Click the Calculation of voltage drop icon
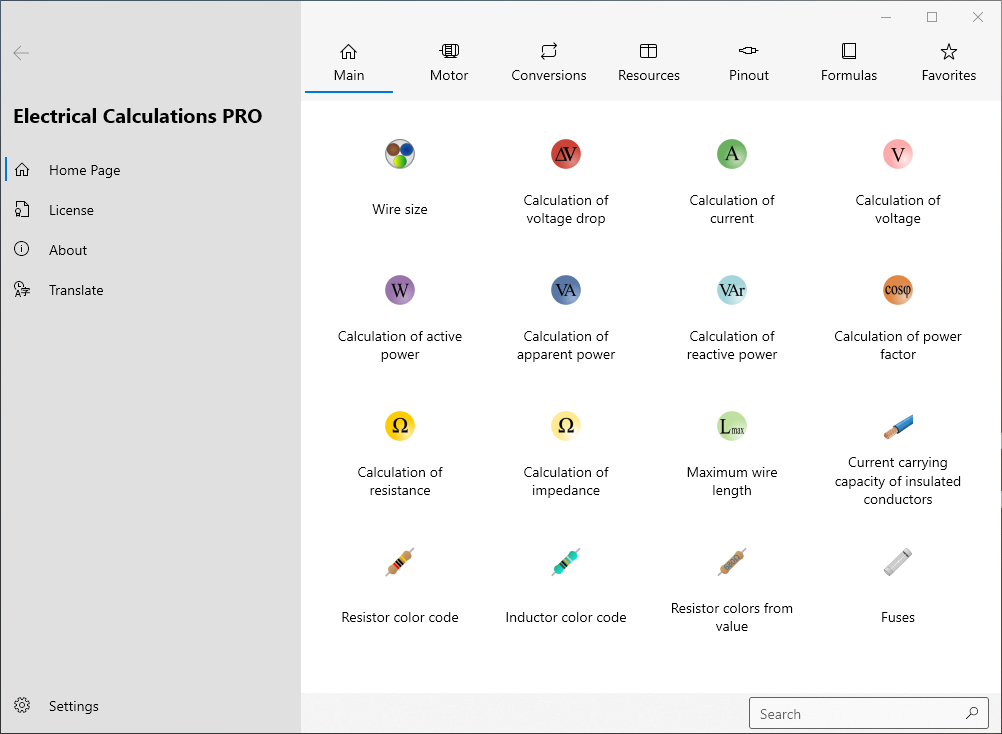The image size is (1002, 734). pos(566,154)
